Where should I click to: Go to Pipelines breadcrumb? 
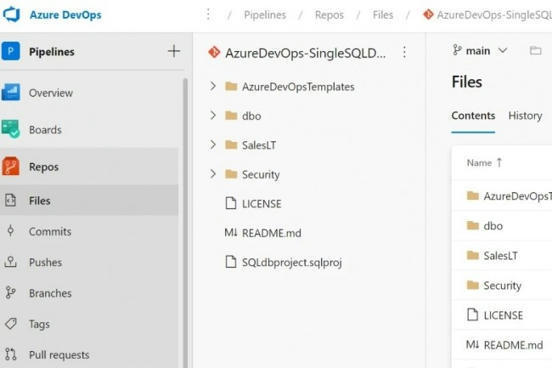[x=265, y=15]
